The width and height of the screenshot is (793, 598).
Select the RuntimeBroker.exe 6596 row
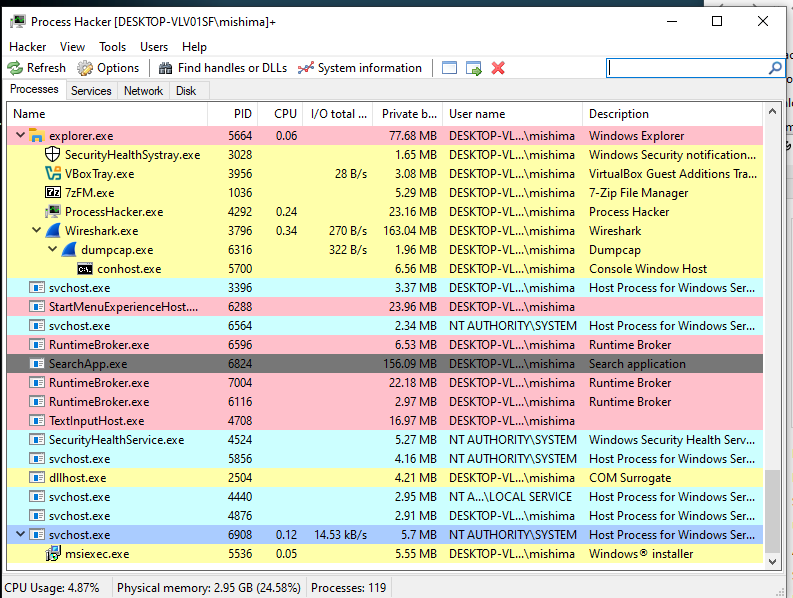click(x=385, y=345)
